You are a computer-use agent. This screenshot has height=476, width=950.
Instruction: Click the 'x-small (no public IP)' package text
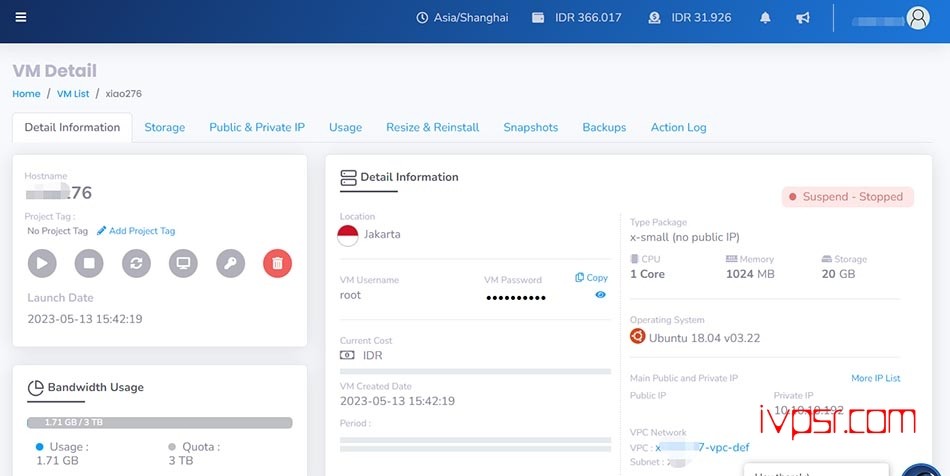coord(685,237)
